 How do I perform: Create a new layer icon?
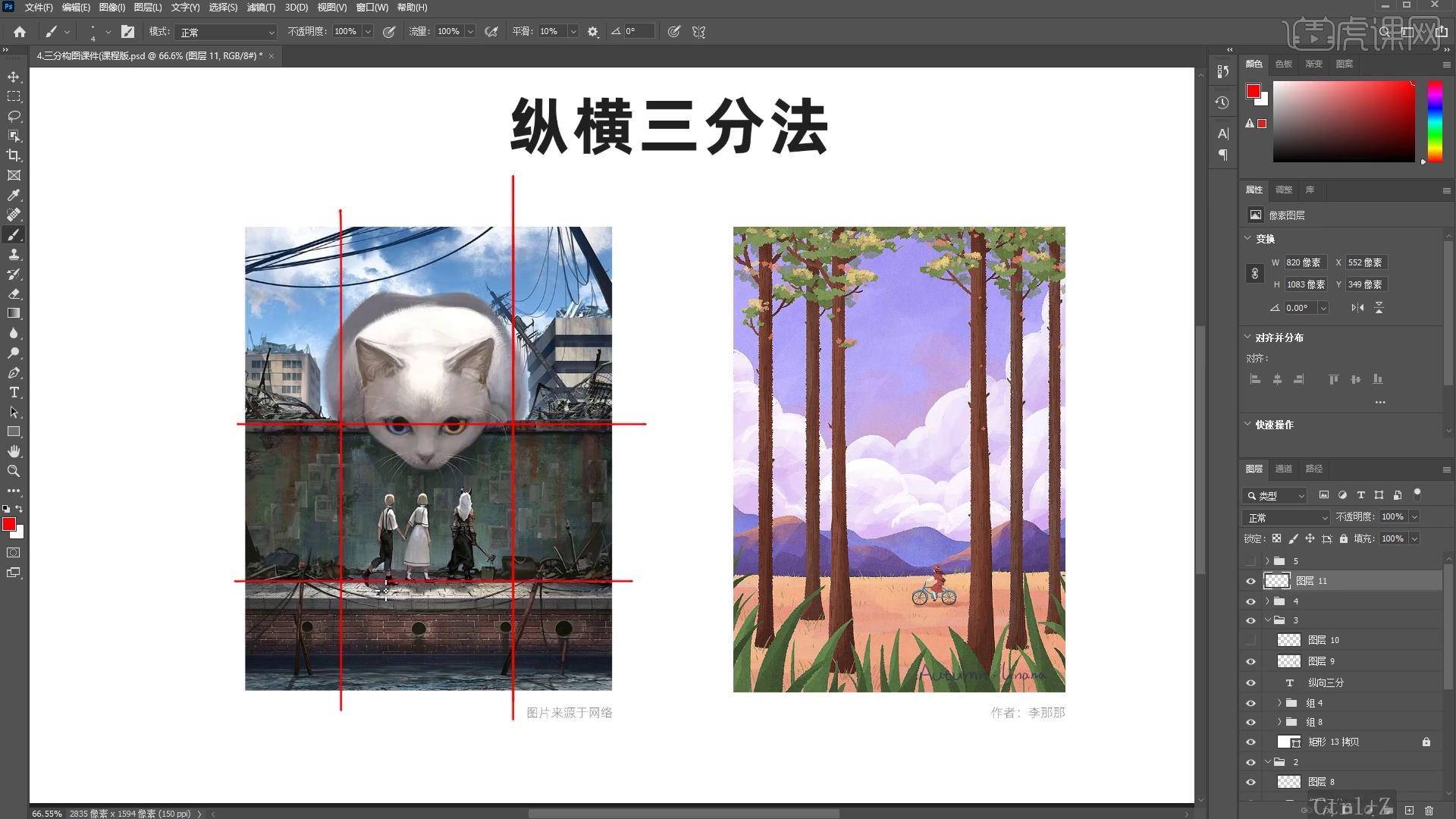[1409, 811]
